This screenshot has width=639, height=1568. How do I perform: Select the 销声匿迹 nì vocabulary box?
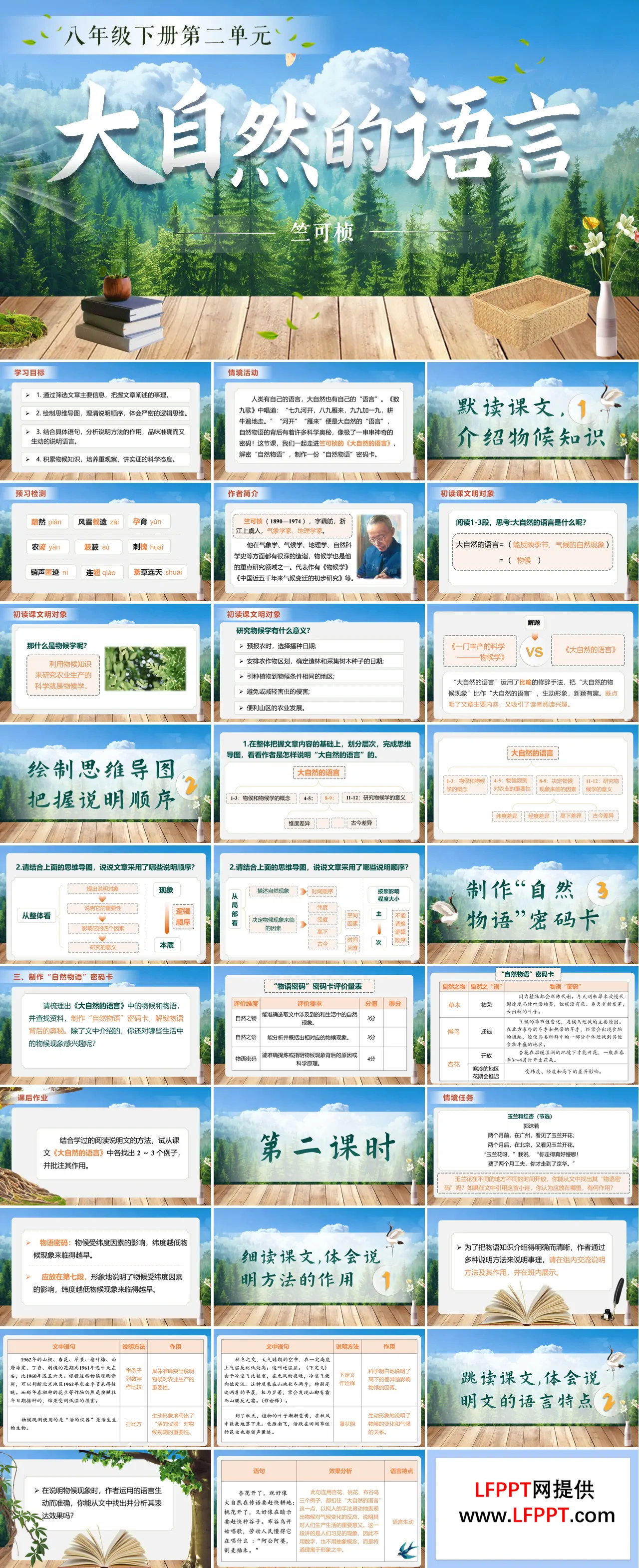click(x=50, y=572)
